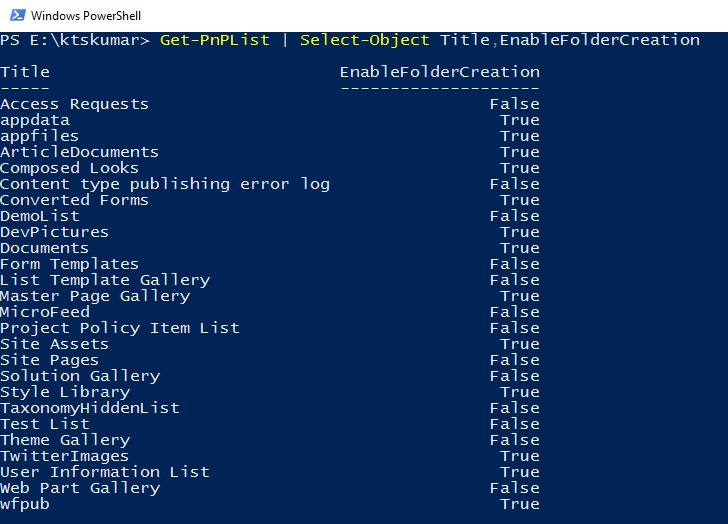Viewport: 728px width, 524px height.
Task: Click Content type publishing error log entry
Action: point(165,185)
